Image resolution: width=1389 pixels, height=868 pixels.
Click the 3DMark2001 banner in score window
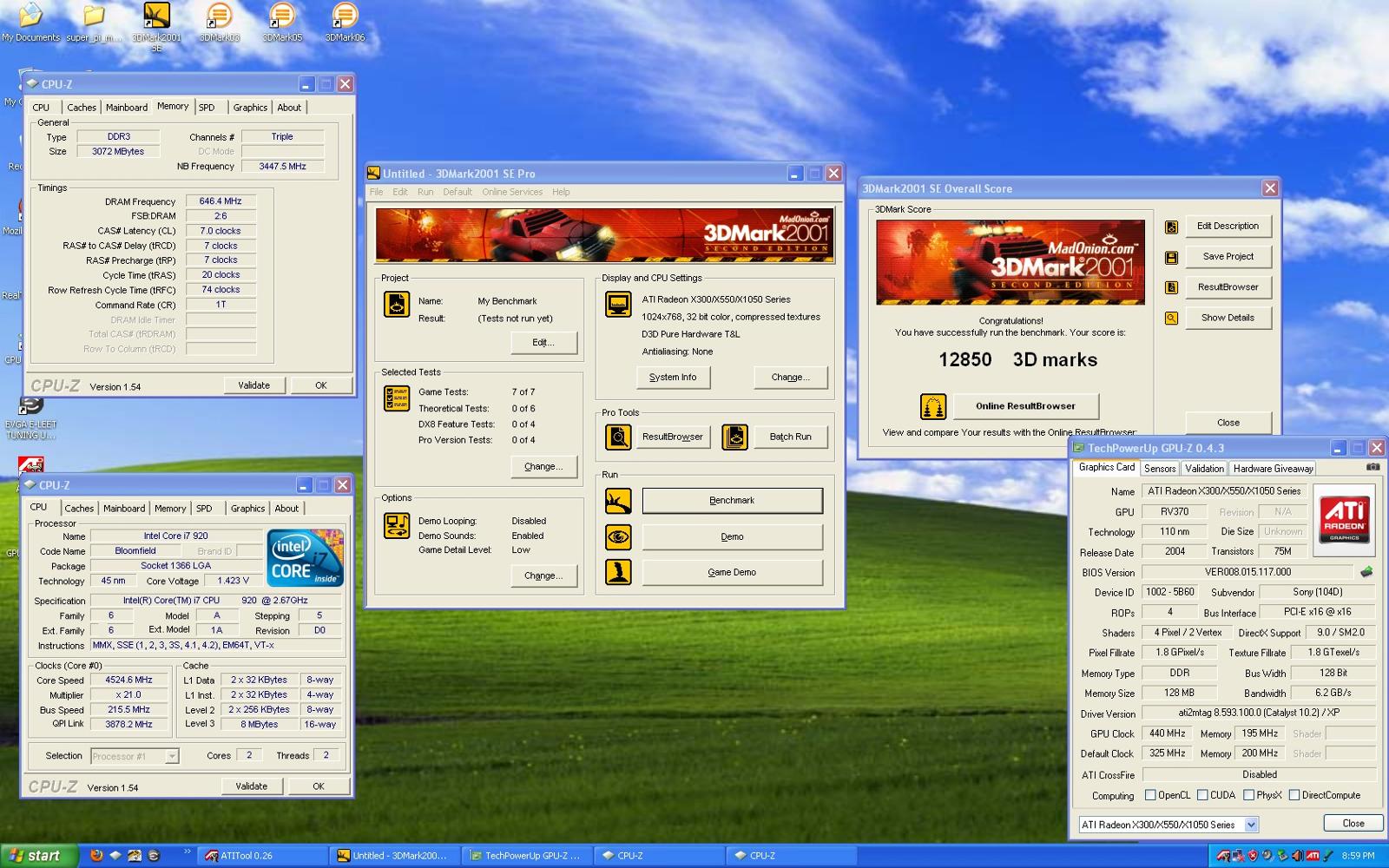1010,262
